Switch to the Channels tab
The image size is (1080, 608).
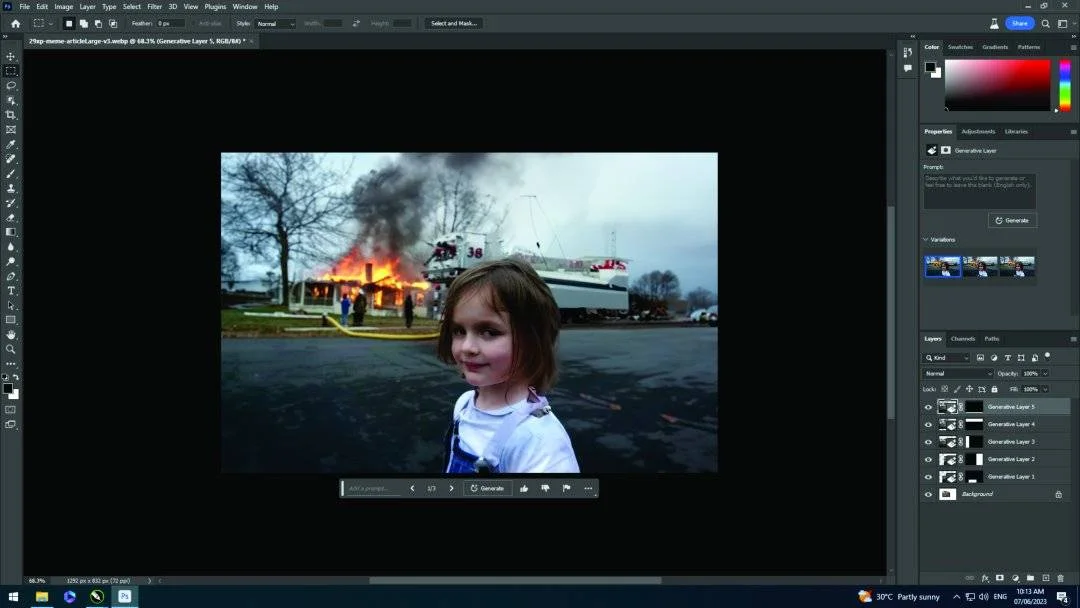coord(963,339)
